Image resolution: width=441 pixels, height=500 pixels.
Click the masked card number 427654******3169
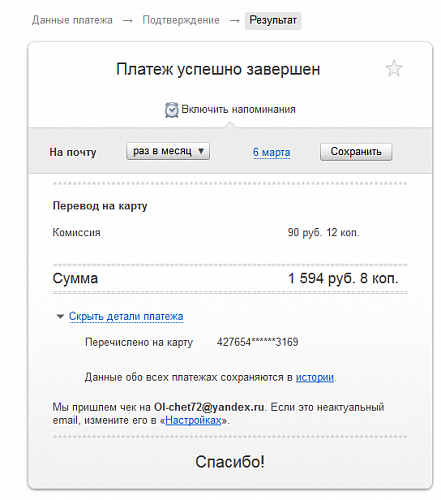coord(257,342)
